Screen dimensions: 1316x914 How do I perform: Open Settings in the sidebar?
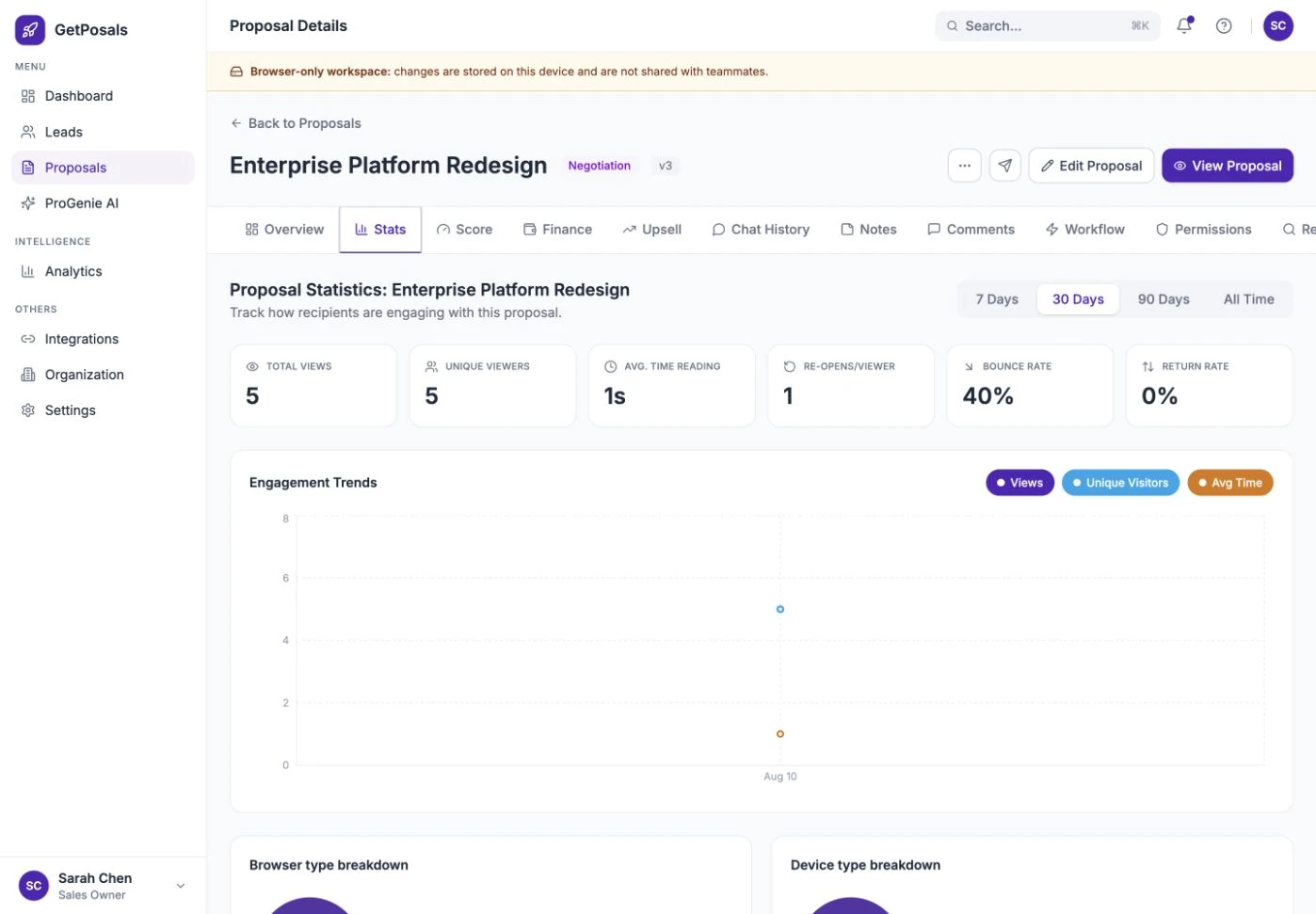pos(103,410)
